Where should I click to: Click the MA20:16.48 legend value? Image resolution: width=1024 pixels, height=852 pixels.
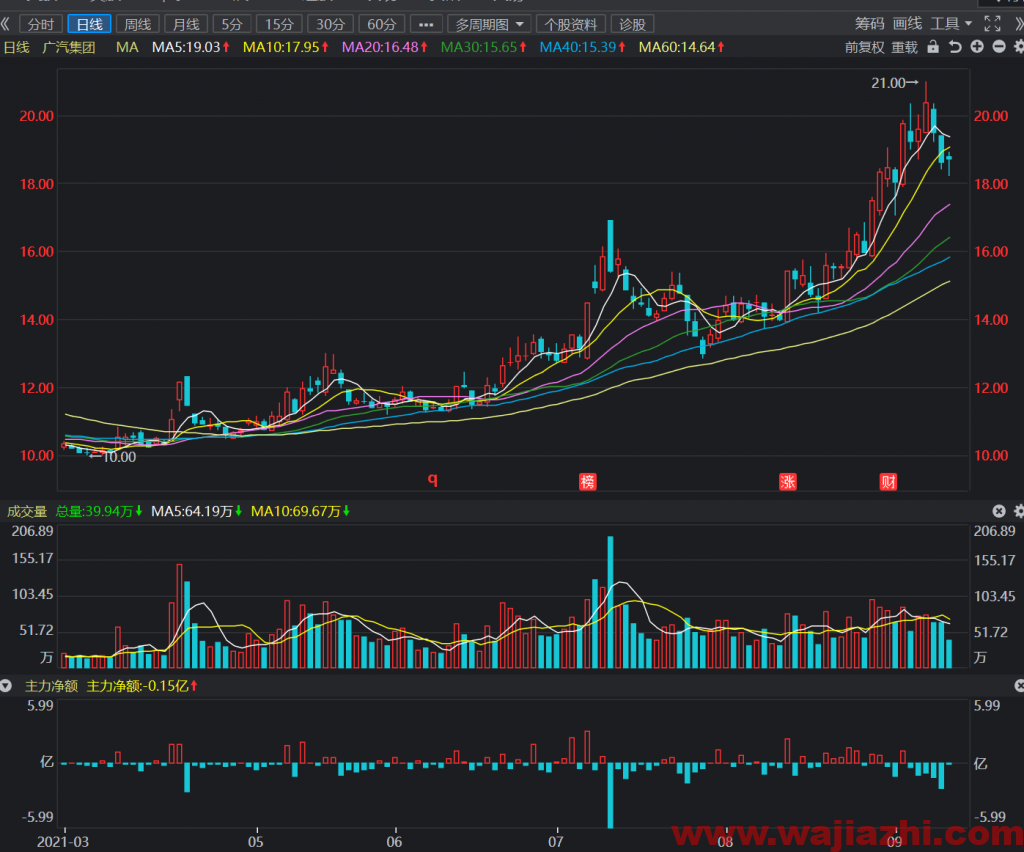pos(385,47)
